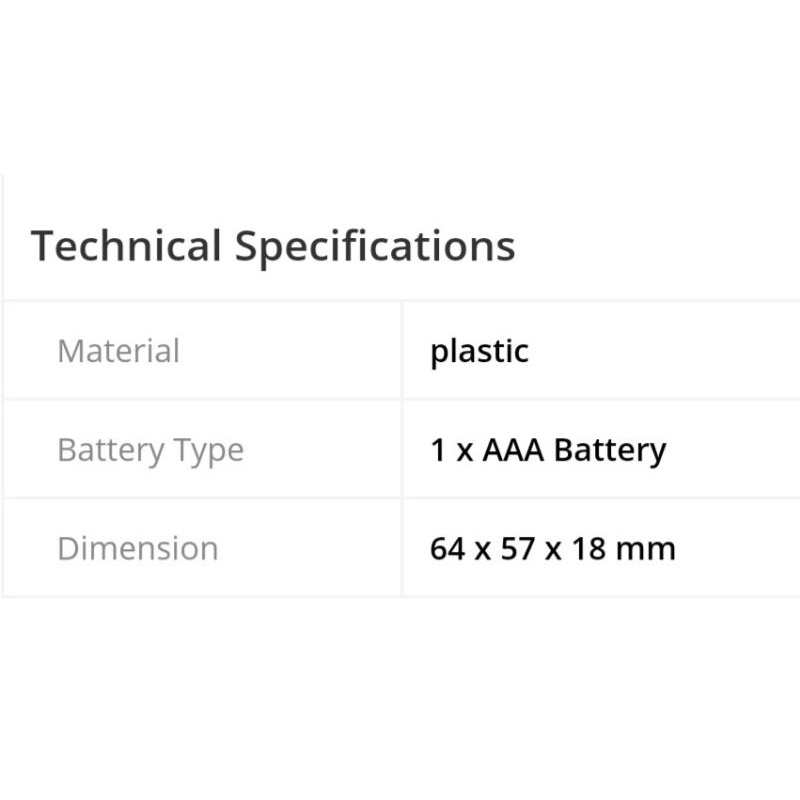Click the word "Battery" in the value column
Viewport: 800px width, 800px height.
click(x=610, y=450)
